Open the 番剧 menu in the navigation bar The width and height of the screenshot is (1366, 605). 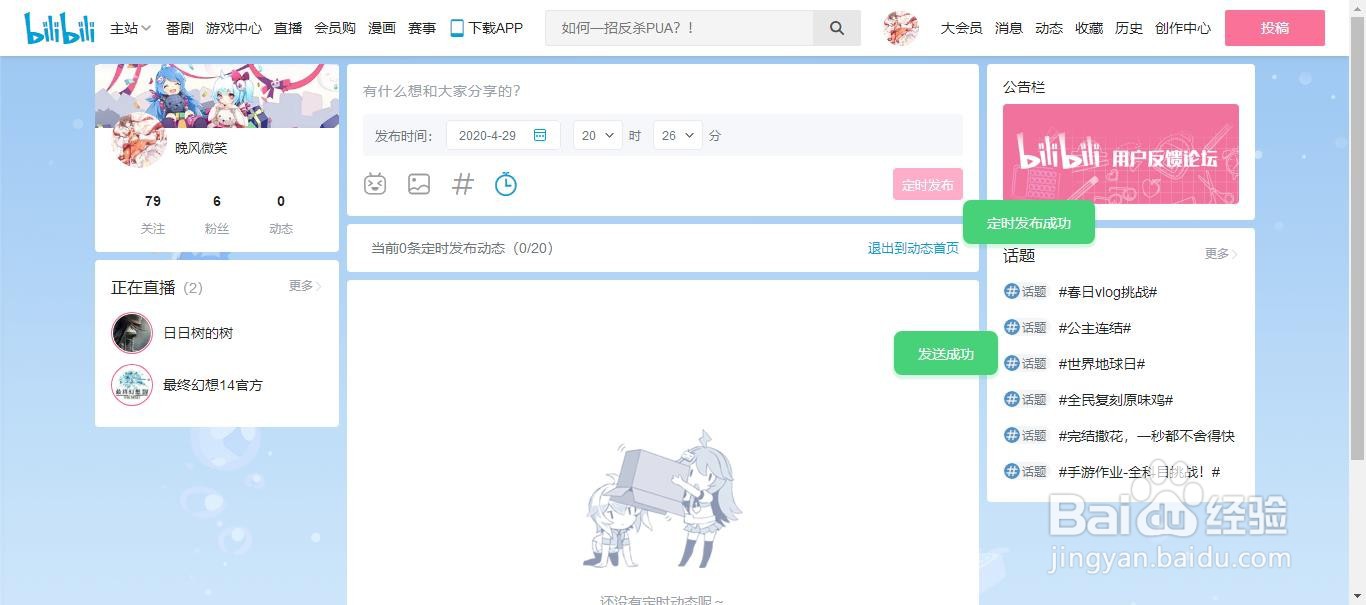179,28
